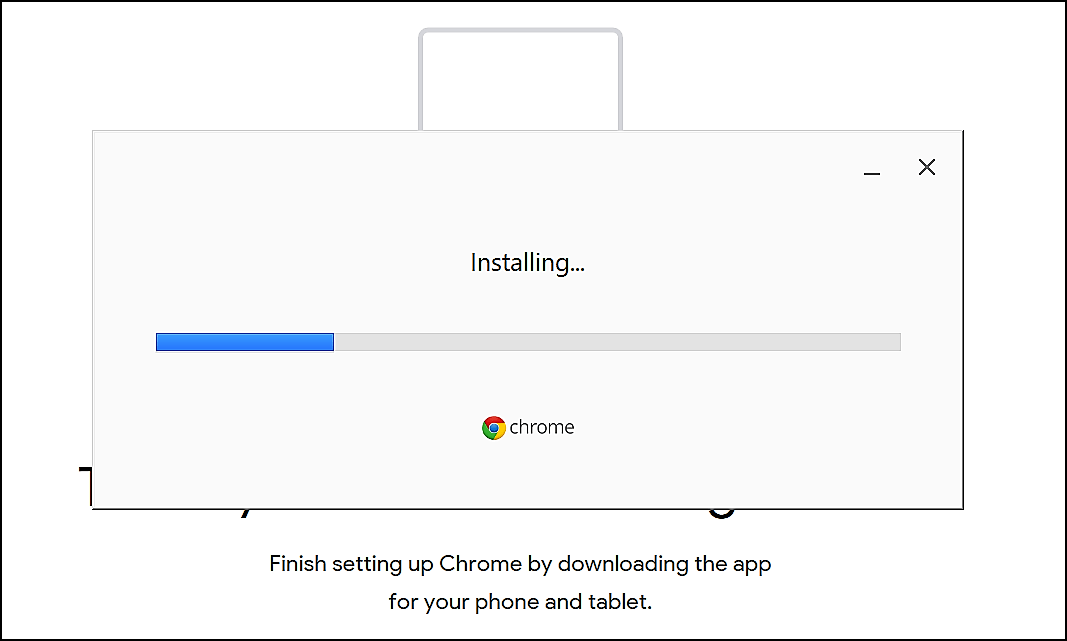Click the Chrome logo icon in installer
Image resolution: width=1067 pixels, height=641 pixels.
point(493,428)
